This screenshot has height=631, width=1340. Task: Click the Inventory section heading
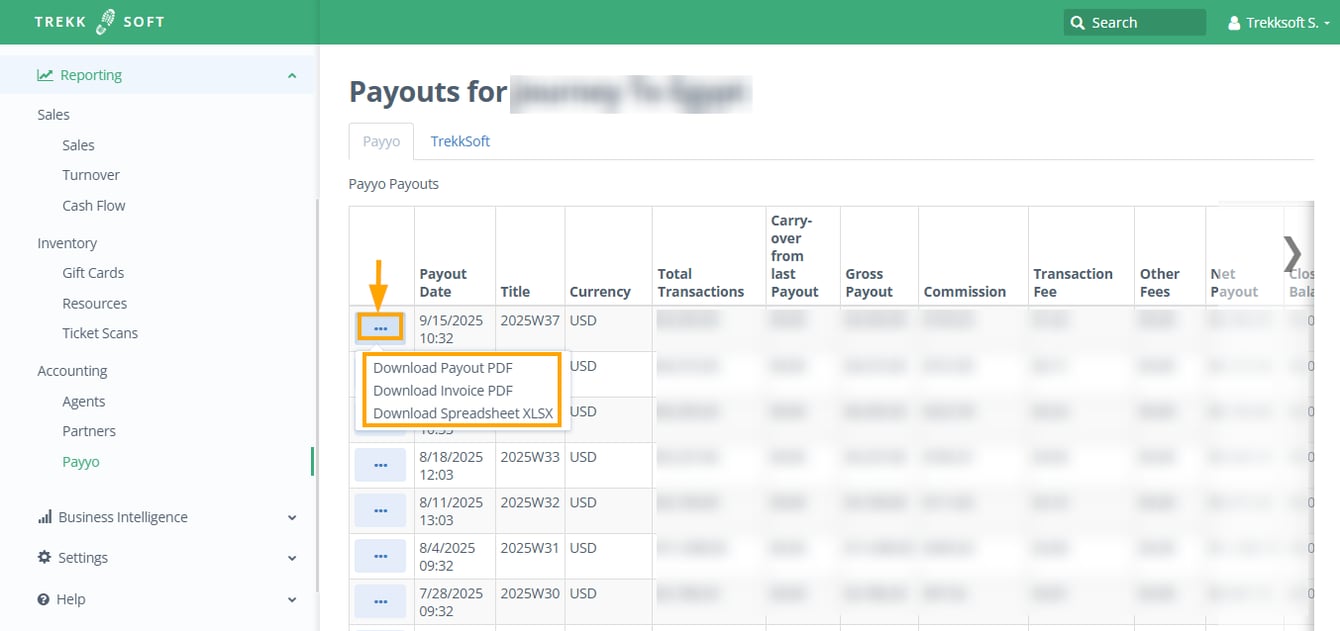pyautogui.click(x=67, y=243)
